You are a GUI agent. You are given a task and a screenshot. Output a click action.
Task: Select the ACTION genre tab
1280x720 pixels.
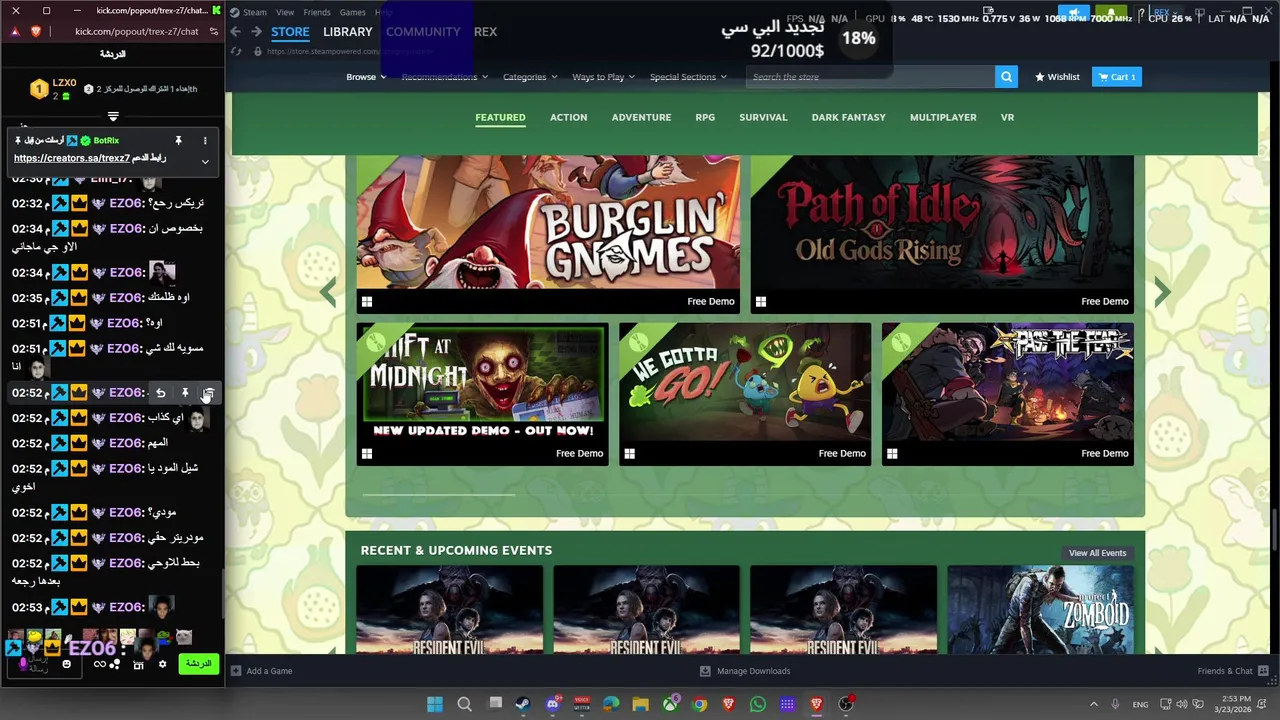tap(568, 118)
